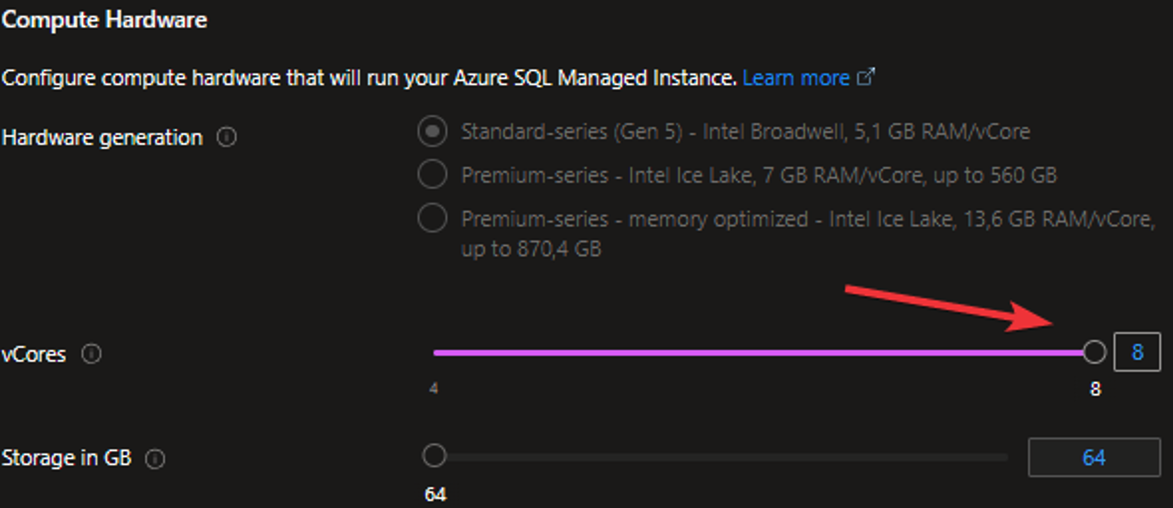Viewport: 1173px width, 508px height.
Task: Click the 64 label below the Storage slider
Action: [x=435, y=494]
